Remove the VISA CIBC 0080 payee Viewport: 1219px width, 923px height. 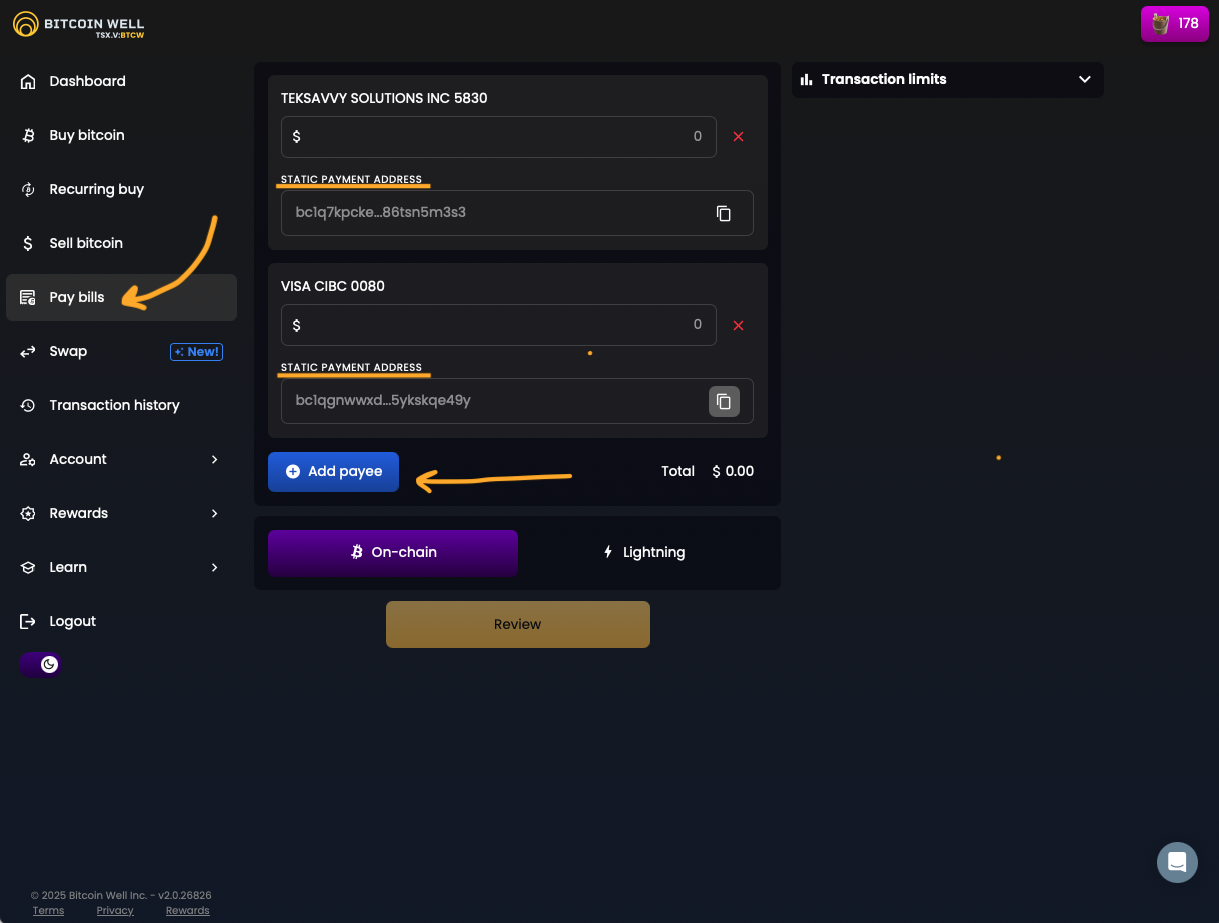[739, 325]
